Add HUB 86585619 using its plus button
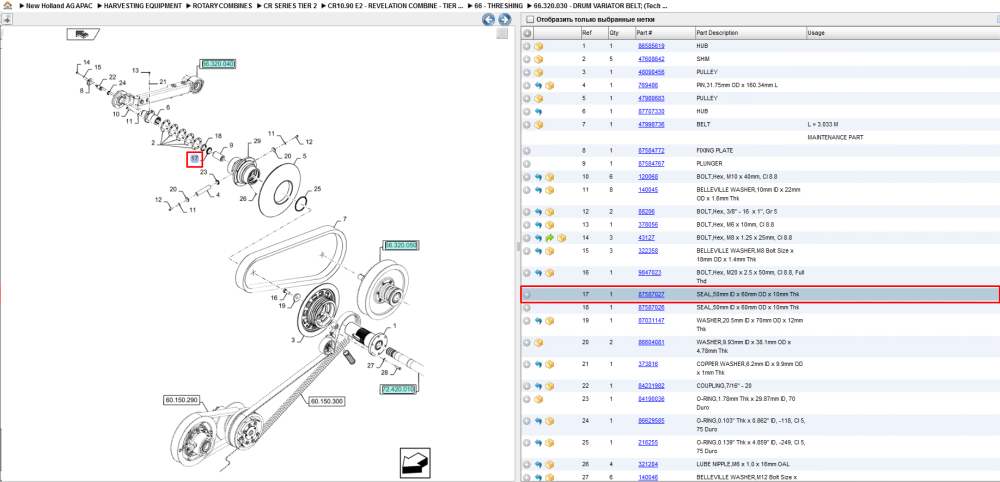Viewport: 1000px width, 482px height. tap(527, 47)
